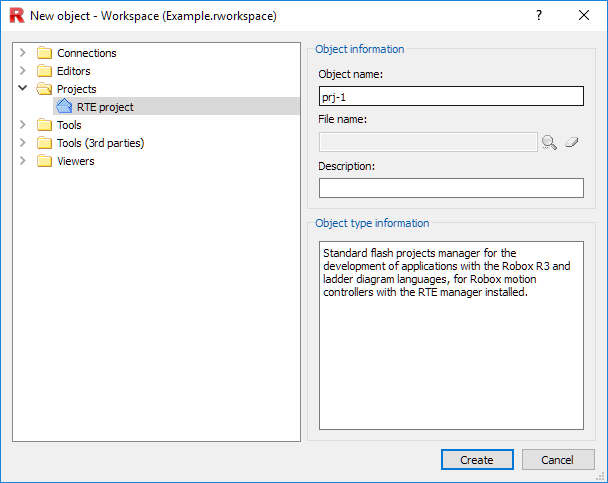Click the Tools folder icon
Viewport: 608px width, 483px height.
tap(44, 125)
